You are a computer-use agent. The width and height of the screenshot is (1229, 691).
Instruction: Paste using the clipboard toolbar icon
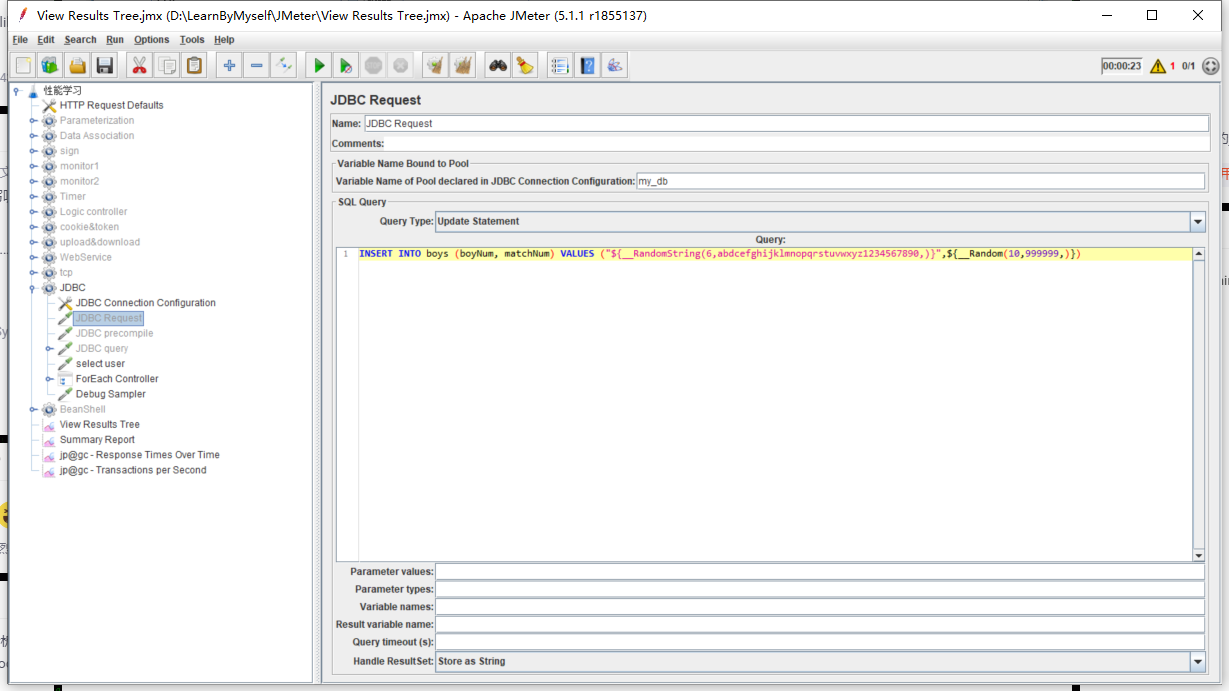(194, 66)
